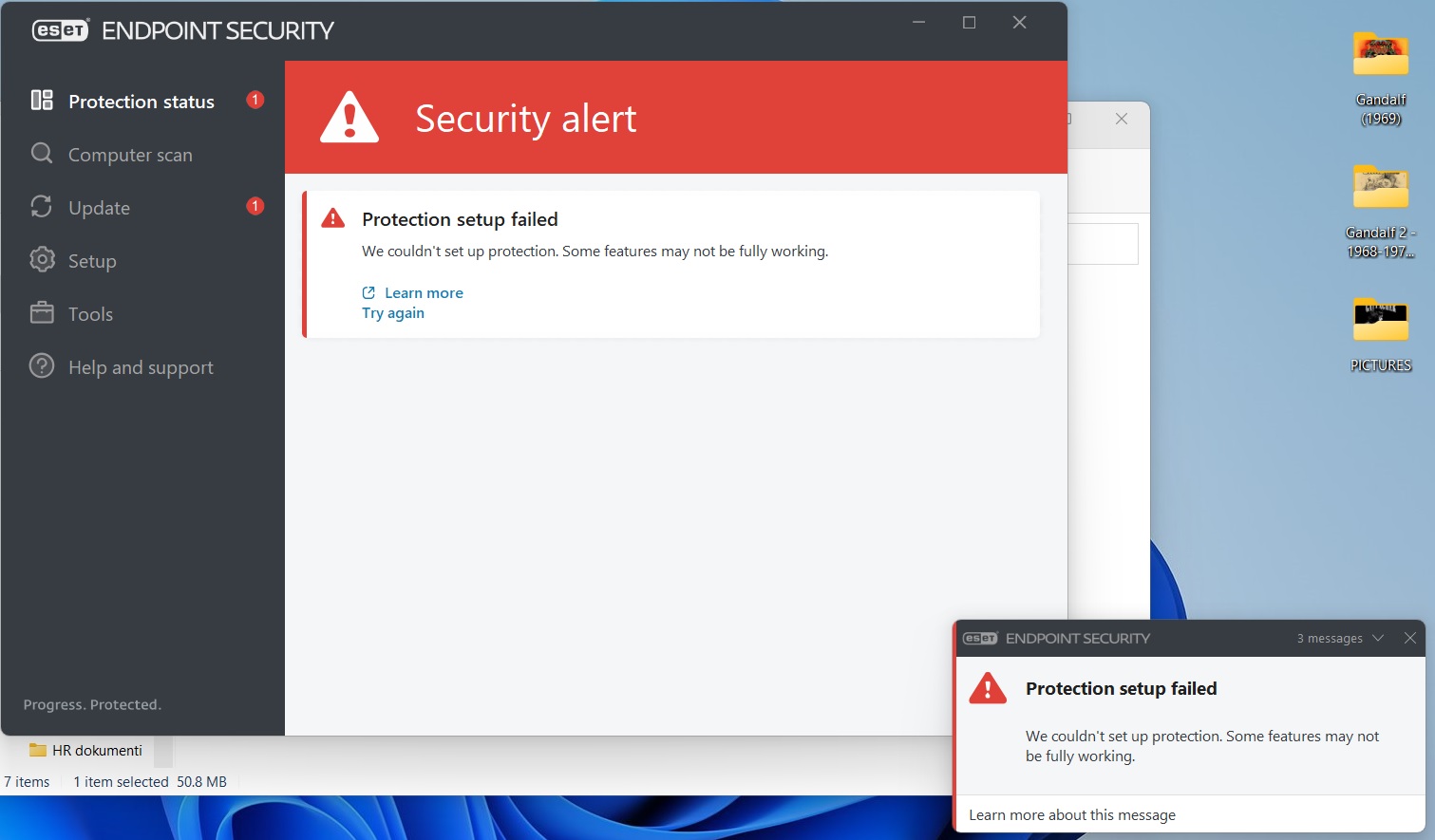Image resolution: width=1435 pixels, height=840 pixels.
Task: Click the Learn more external link icon
Action: pyautogui.click(x=368, y=292)
